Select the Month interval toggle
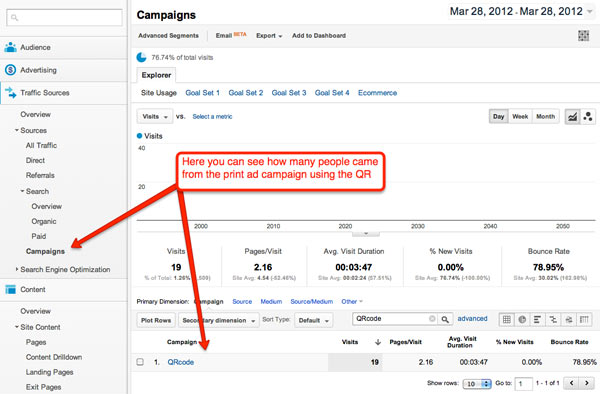The height and width of the screenshot is (394, 600). pos(545,116)
